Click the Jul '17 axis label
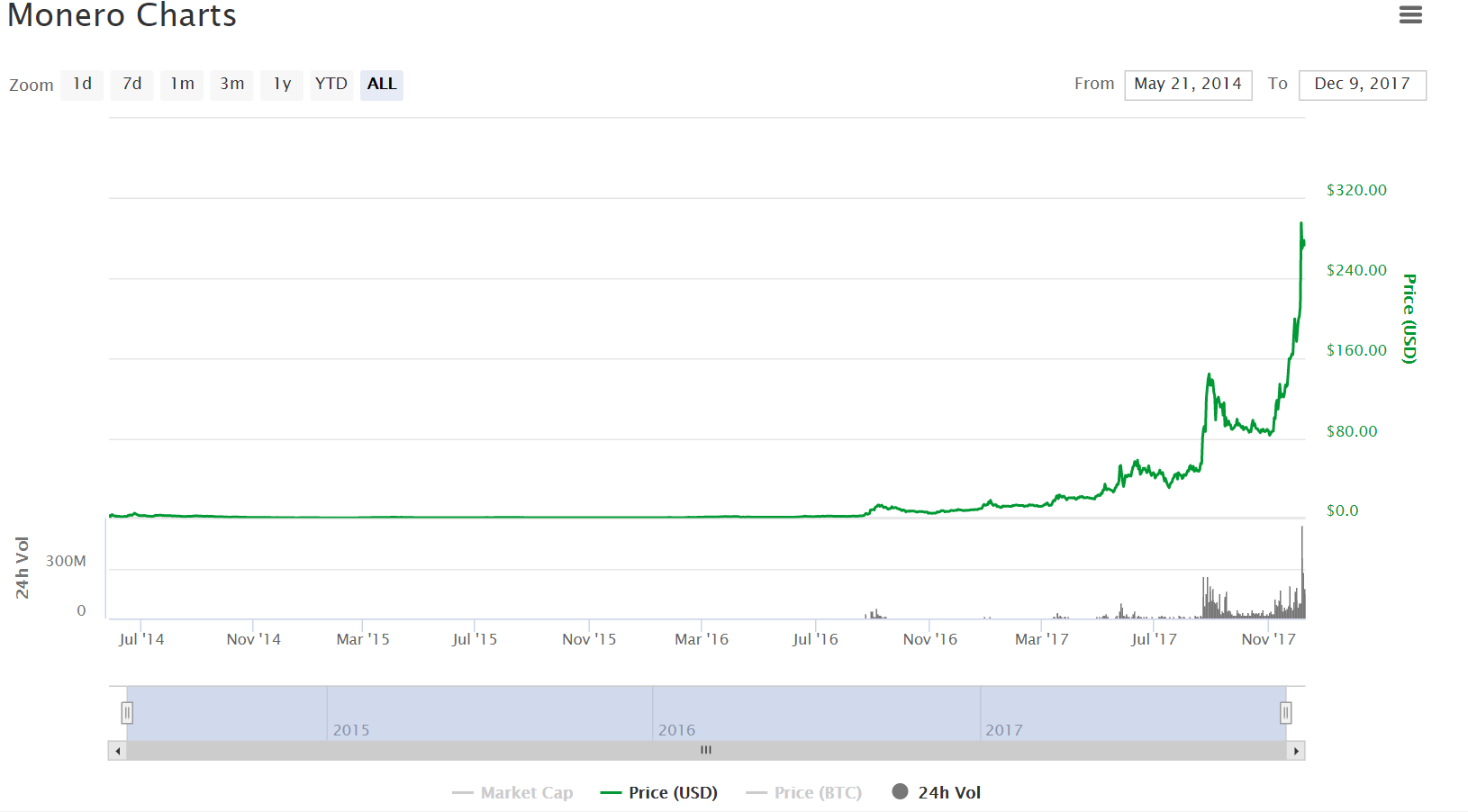The image size is (1468, 812). click(x=1154, y=639)
